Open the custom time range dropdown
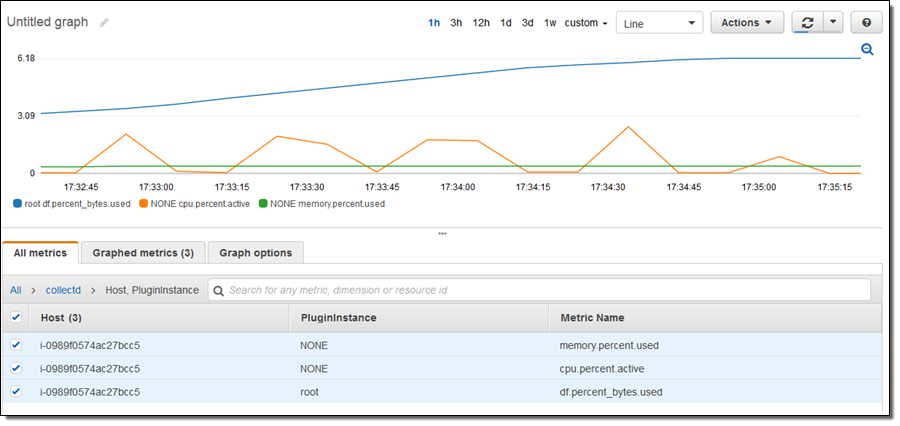The image size is (900, 426). tap(586, 23)
